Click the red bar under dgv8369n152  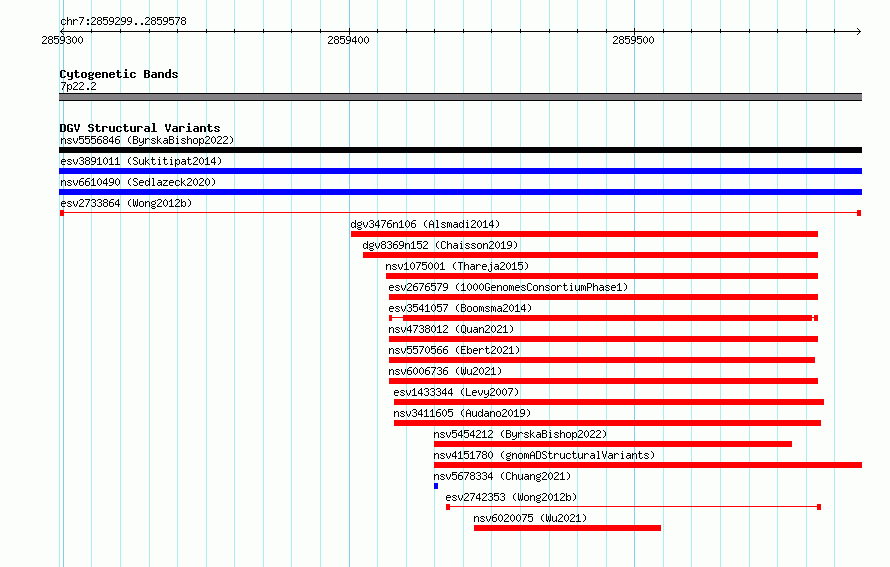click(590, 255)
